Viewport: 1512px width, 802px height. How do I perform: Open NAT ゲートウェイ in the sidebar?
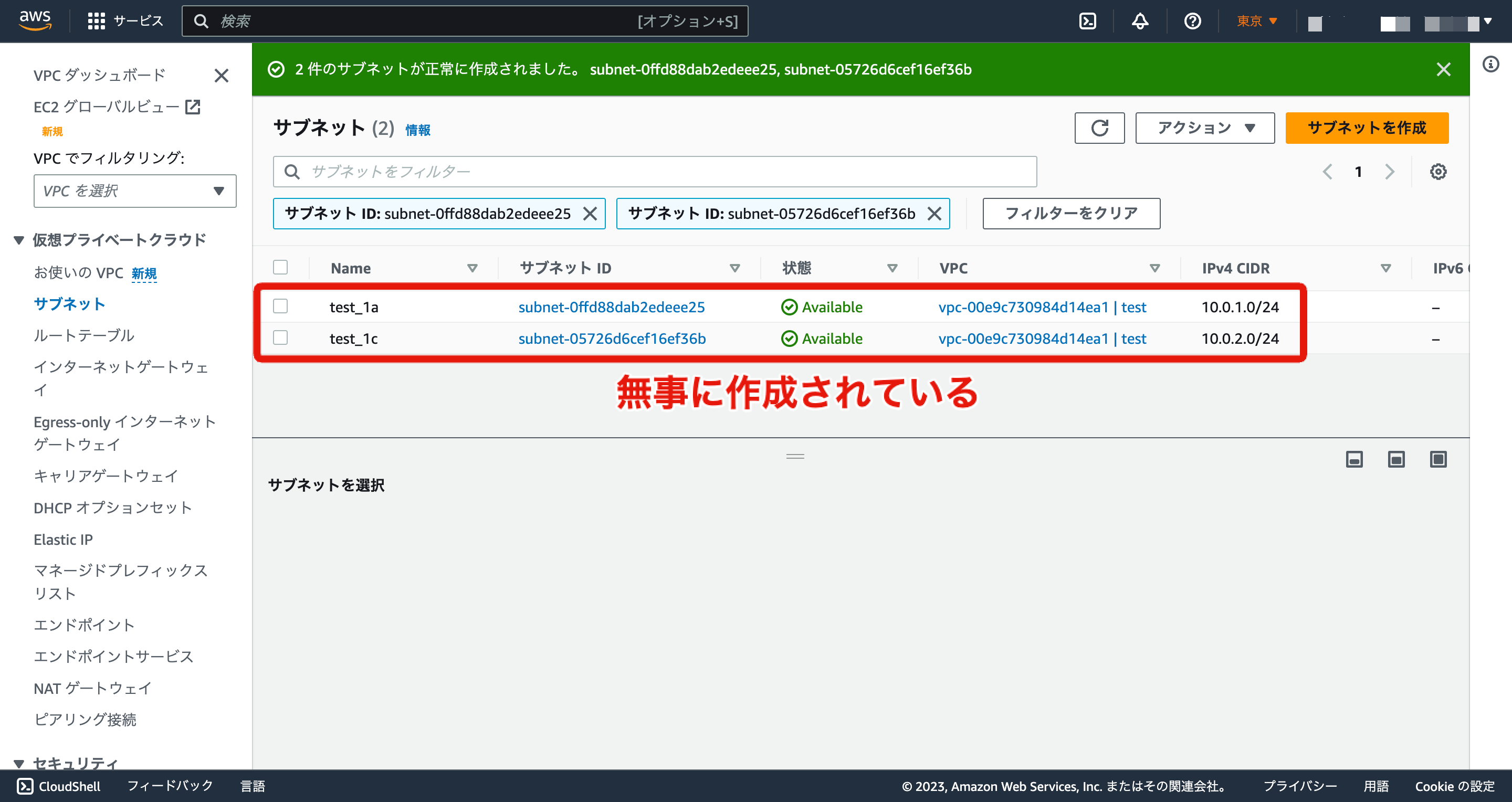93,688
